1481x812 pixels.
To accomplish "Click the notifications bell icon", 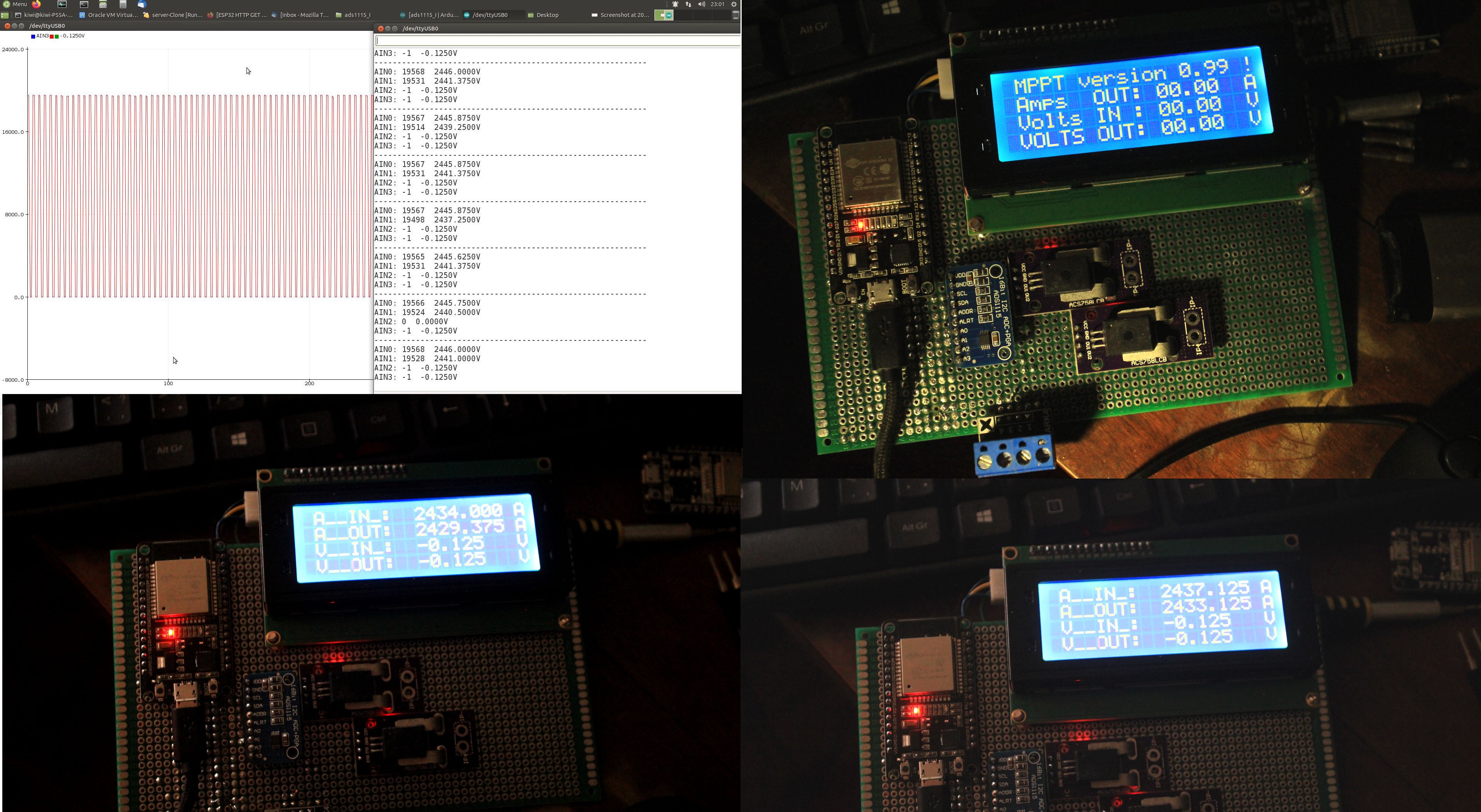I will 676,4.
